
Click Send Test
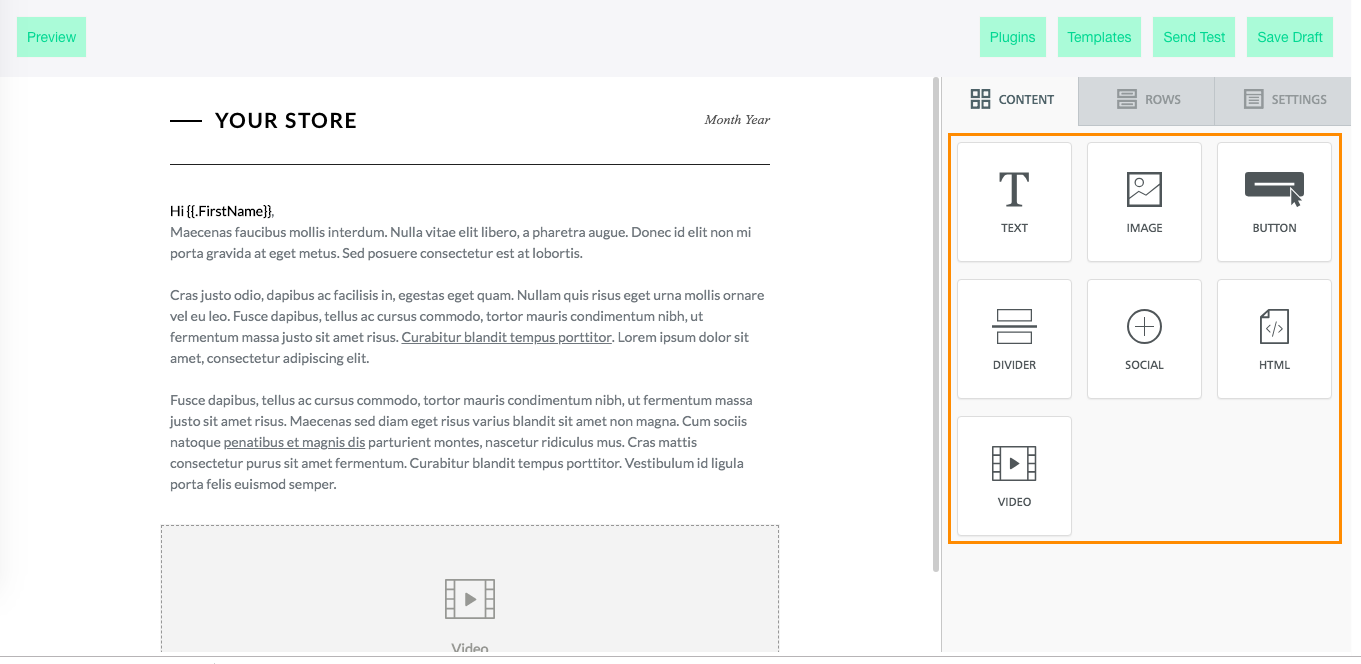1194,37
